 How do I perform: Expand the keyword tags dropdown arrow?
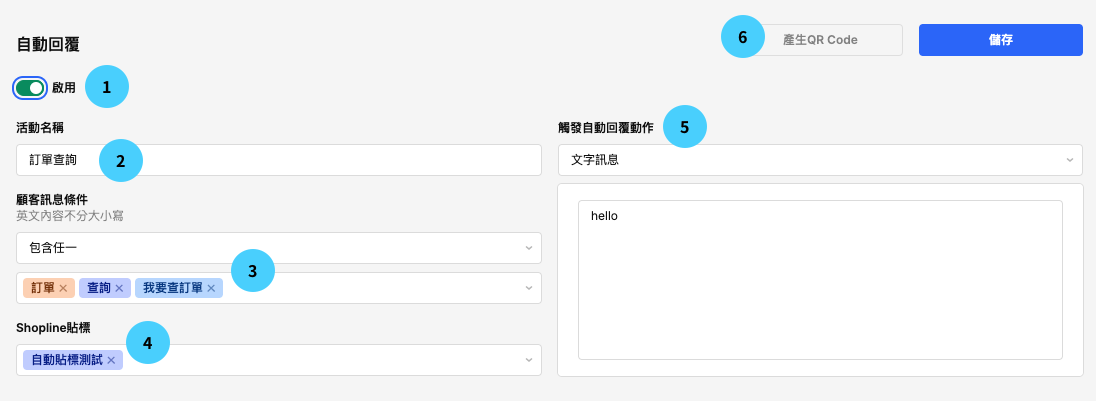[x=529, y=288]
